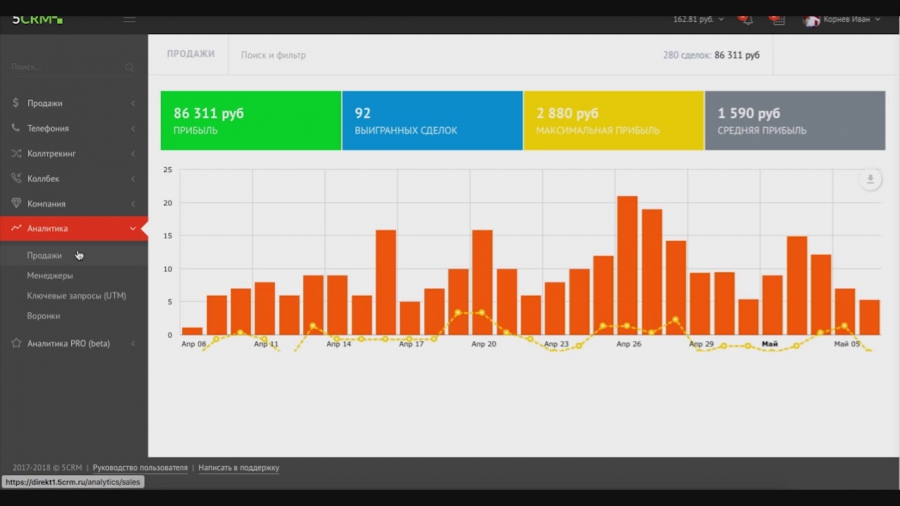
Task: Click the grey Средняя прибыль card
Action: tap(795, 120)
